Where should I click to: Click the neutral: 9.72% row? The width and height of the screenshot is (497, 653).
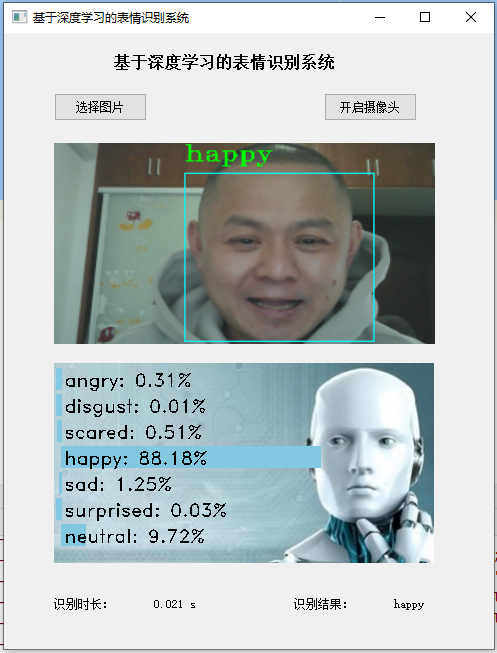[133, 536]
